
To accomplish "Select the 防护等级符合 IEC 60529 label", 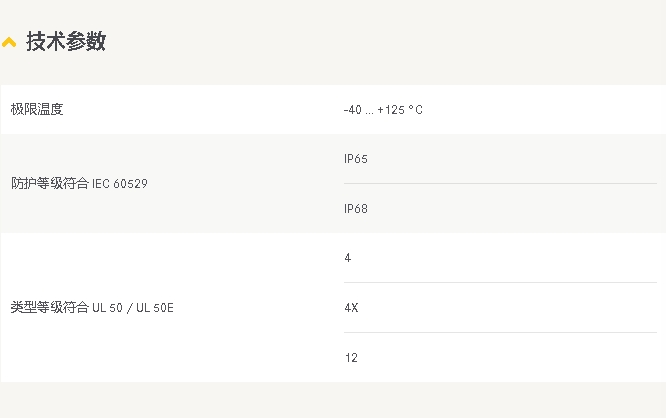I will click(x=79, y=184).
